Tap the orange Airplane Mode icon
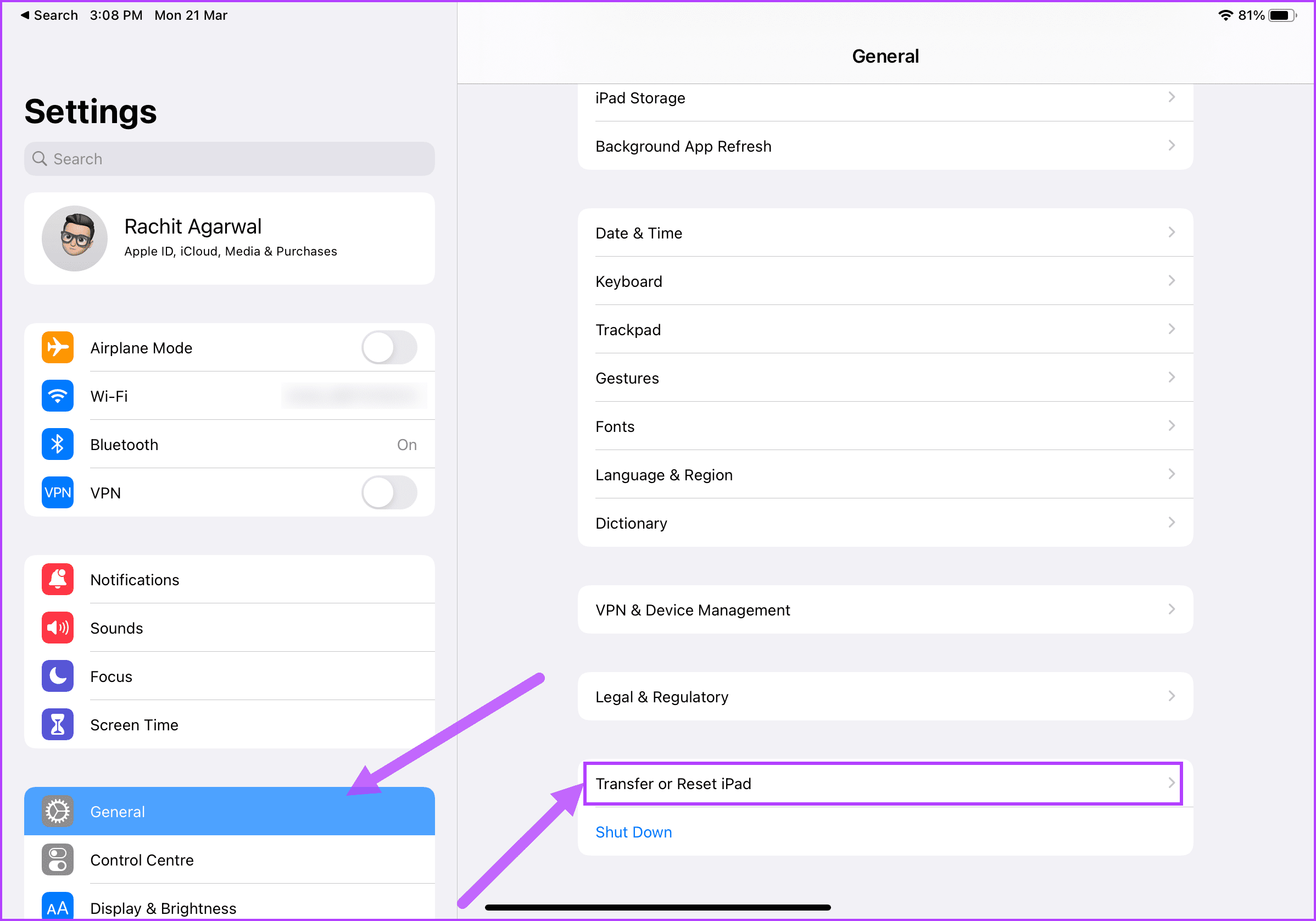The width and height of the screenshot is (1316, 921). click(57, 347)
